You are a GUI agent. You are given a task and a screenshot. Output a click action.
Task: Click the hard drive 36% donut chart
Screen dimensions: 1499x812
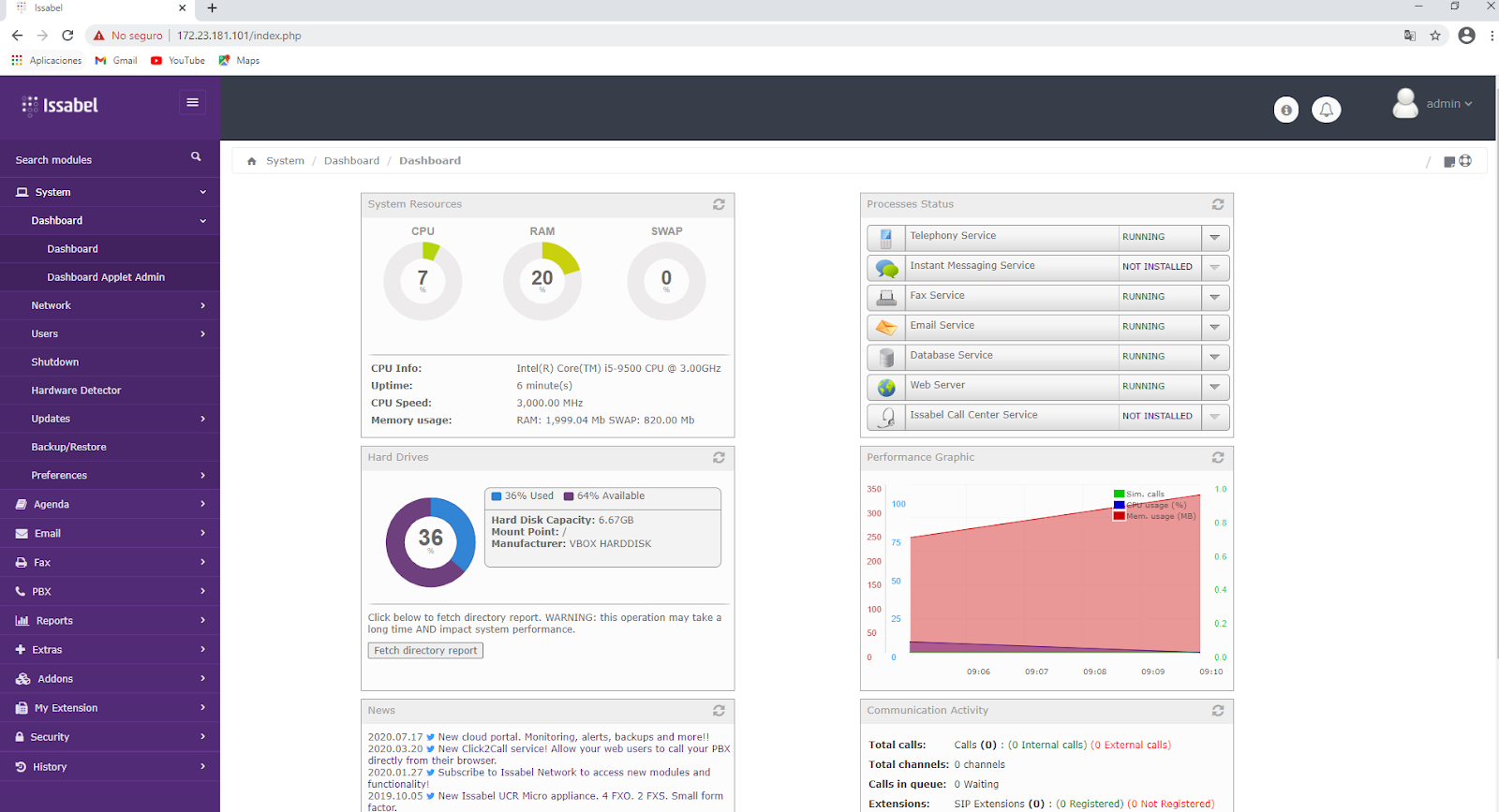[431, 542]
